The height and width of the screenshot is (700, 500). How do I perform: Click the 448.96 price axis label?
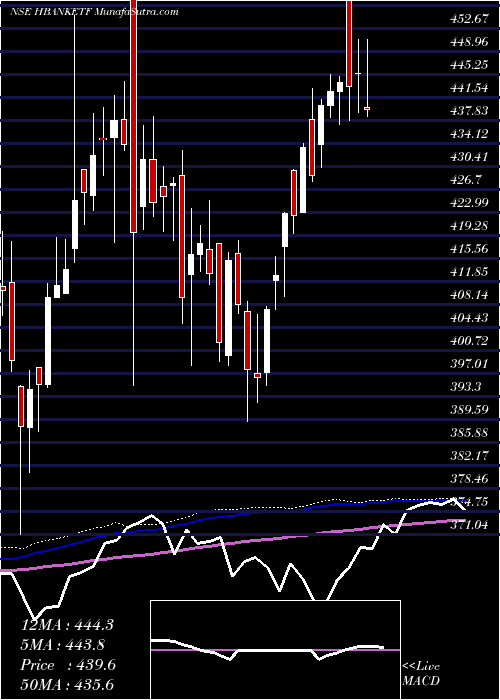(468, 42)
